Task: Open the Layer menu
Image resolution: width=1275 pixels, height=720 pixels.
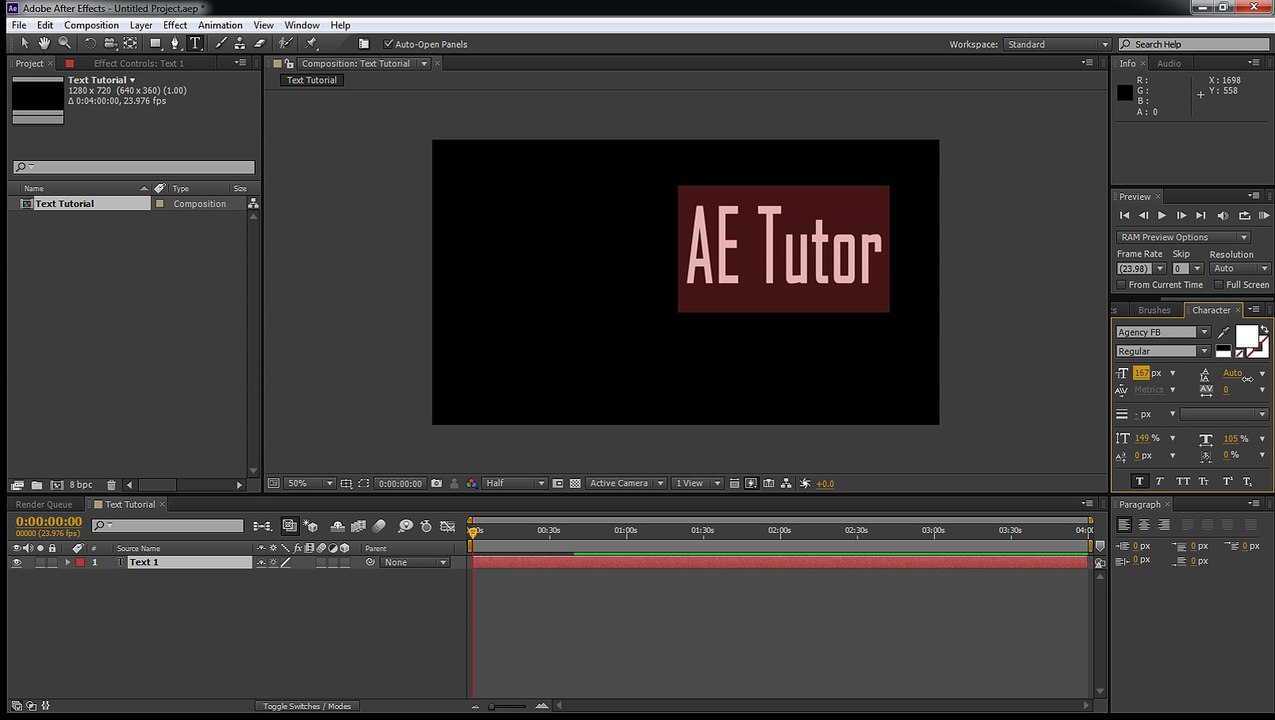Action: 141,25
